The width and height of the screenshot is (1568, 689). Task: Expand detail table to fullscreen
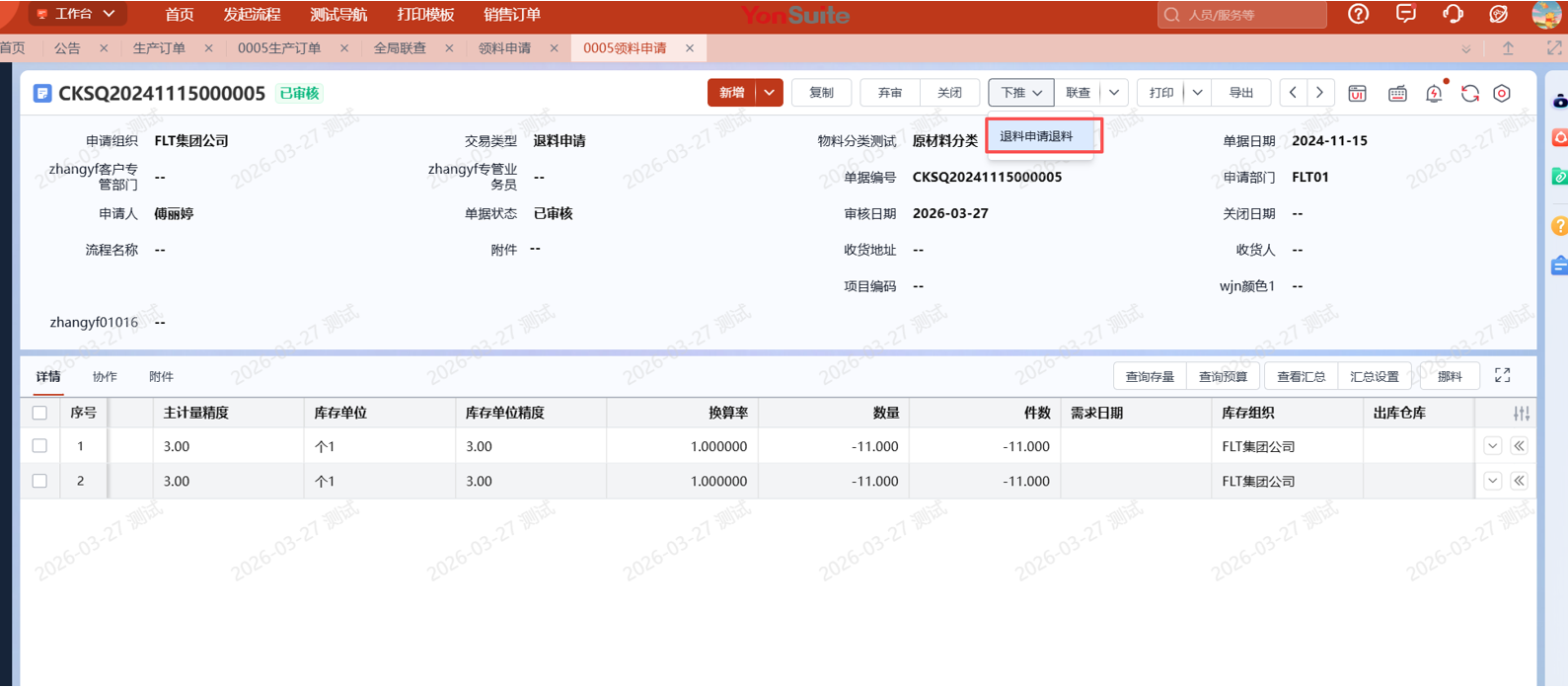point(1502,376)
